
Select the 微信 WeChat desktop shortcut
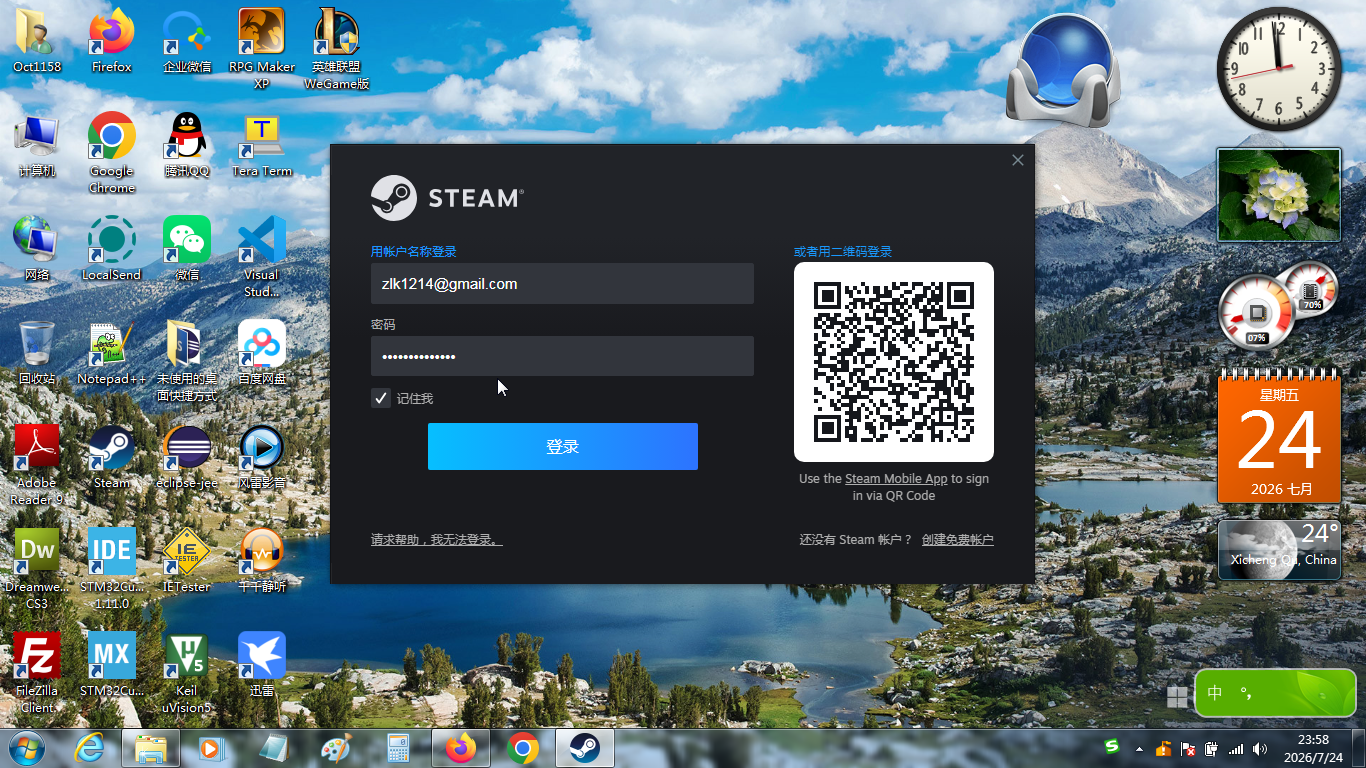pyautogui.click(x=187, y=250)
